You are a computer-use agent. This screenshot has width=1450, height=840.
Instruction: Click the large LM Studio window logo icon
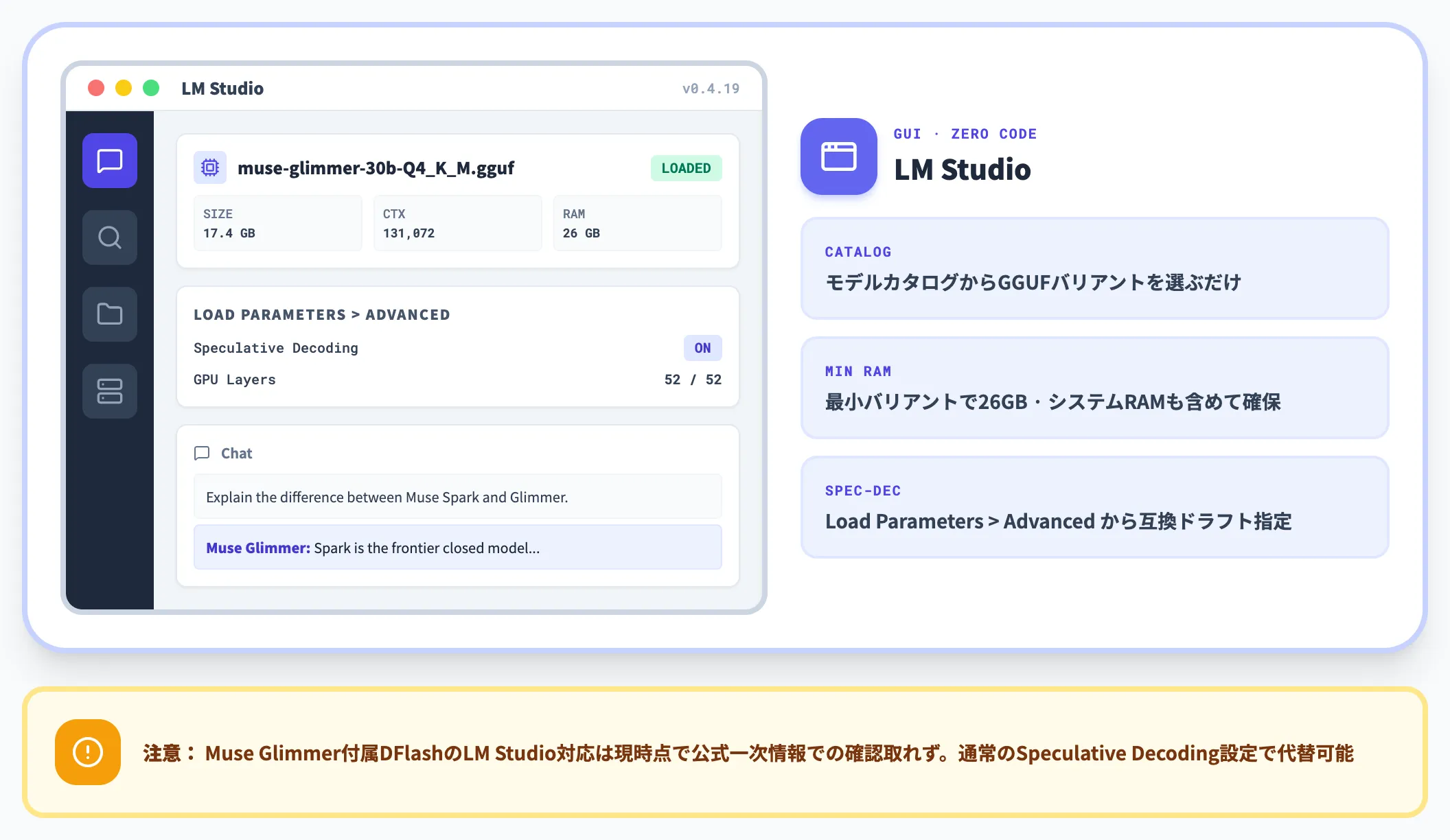pyautogui.click(x=839, y=156)
